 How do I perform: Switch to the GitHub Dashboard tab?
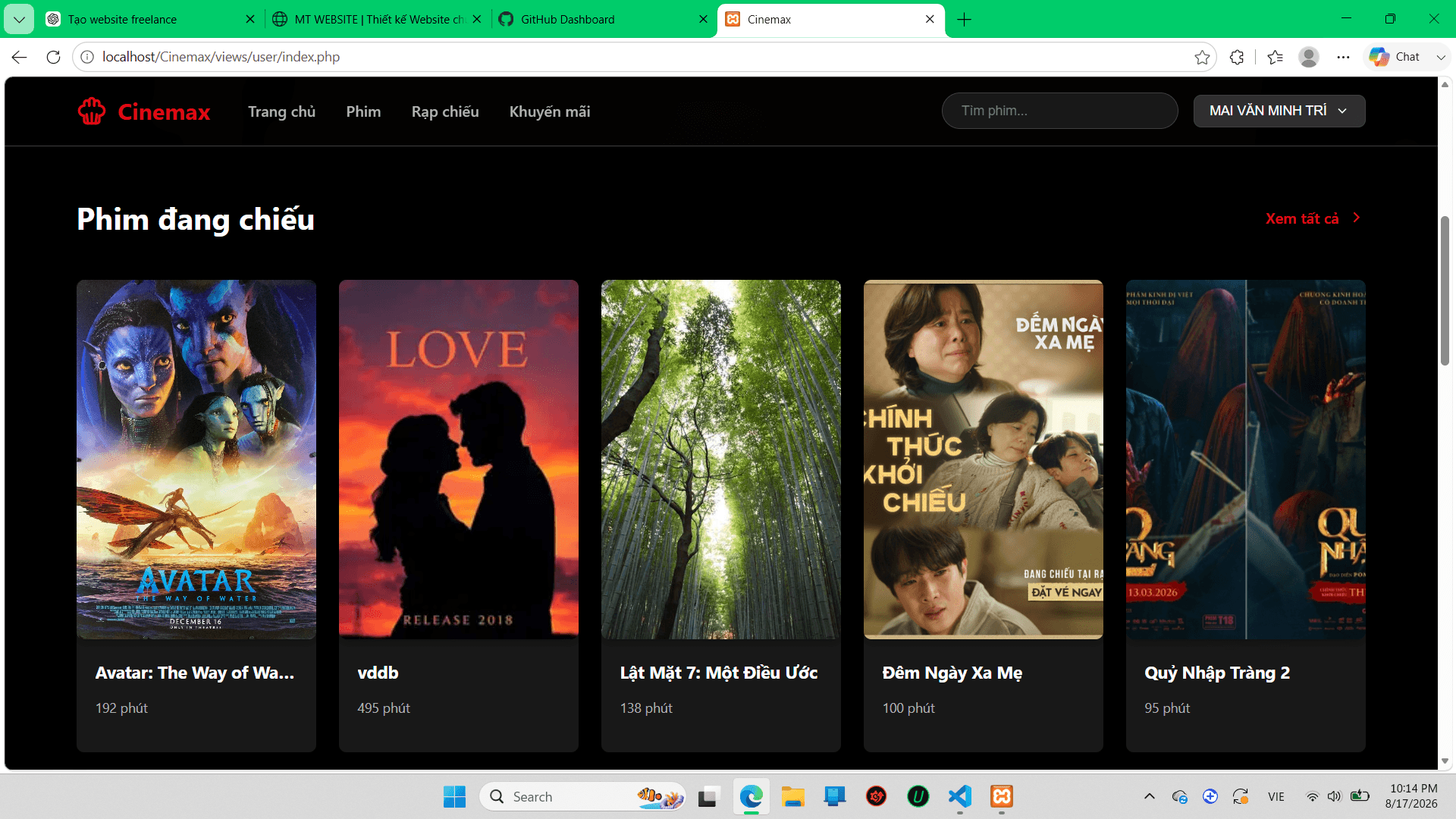603,20
